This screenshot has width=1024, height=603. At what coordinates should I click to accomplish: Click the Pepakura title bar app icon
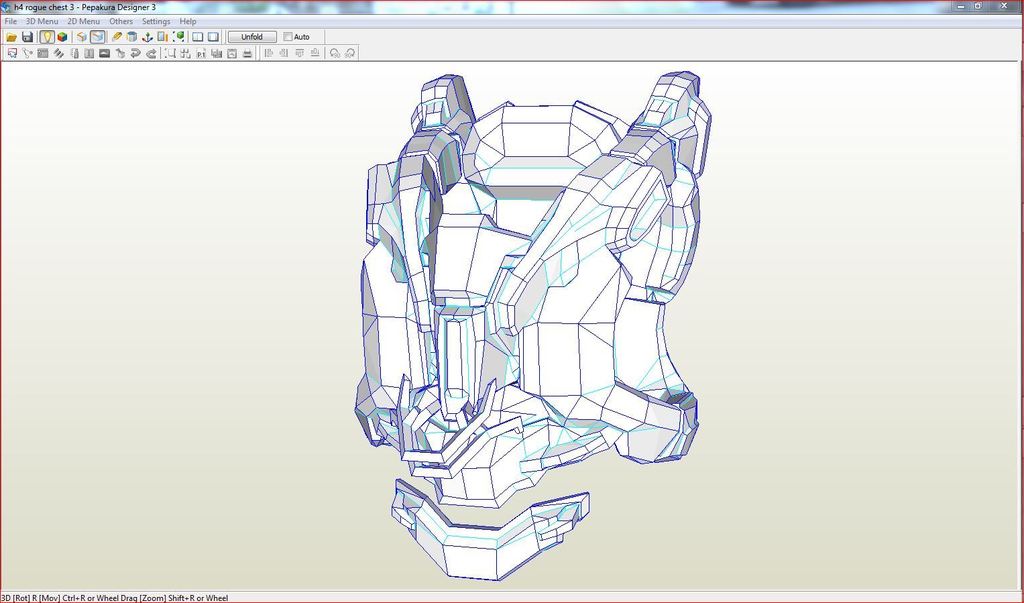point(7,7)
